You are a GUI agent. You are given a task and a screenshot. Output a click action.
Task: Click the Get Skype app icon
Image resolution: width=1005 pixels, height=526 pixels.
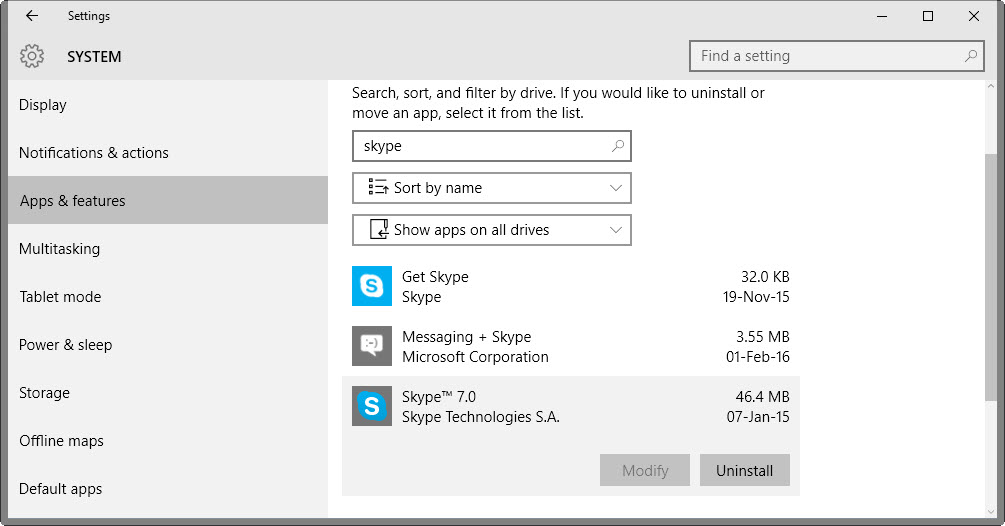pyautogui.click(x=372, y=286)
